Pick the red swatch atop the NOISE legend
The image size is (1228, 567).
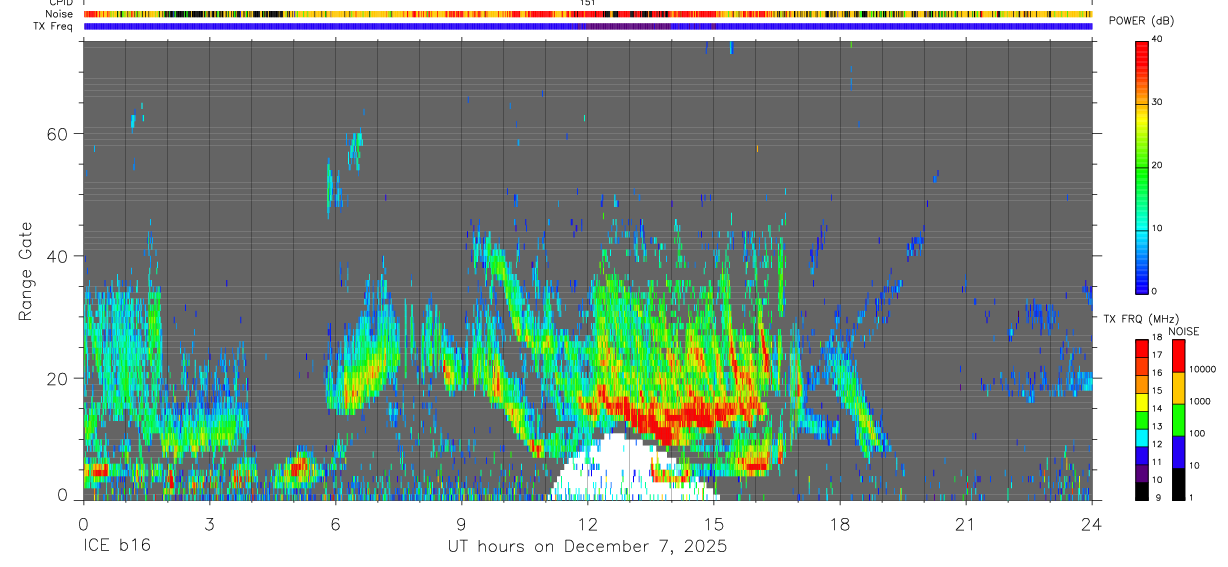(x=1178, y=356)
